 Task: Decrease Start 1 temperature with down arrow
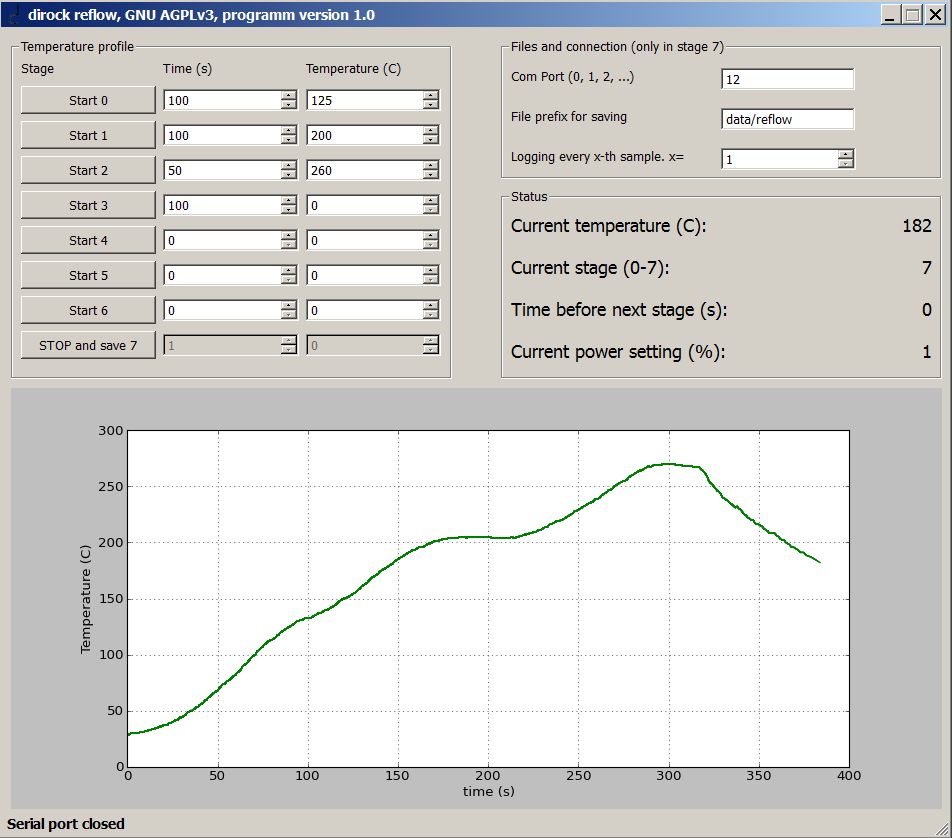pyautogui.click(x=431, y=140)
